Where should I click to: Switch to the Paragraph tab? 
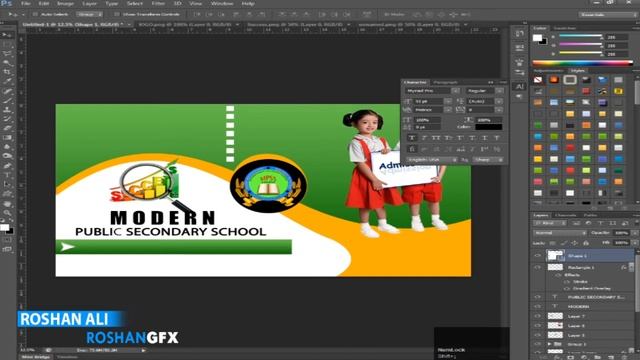(445, 82)
